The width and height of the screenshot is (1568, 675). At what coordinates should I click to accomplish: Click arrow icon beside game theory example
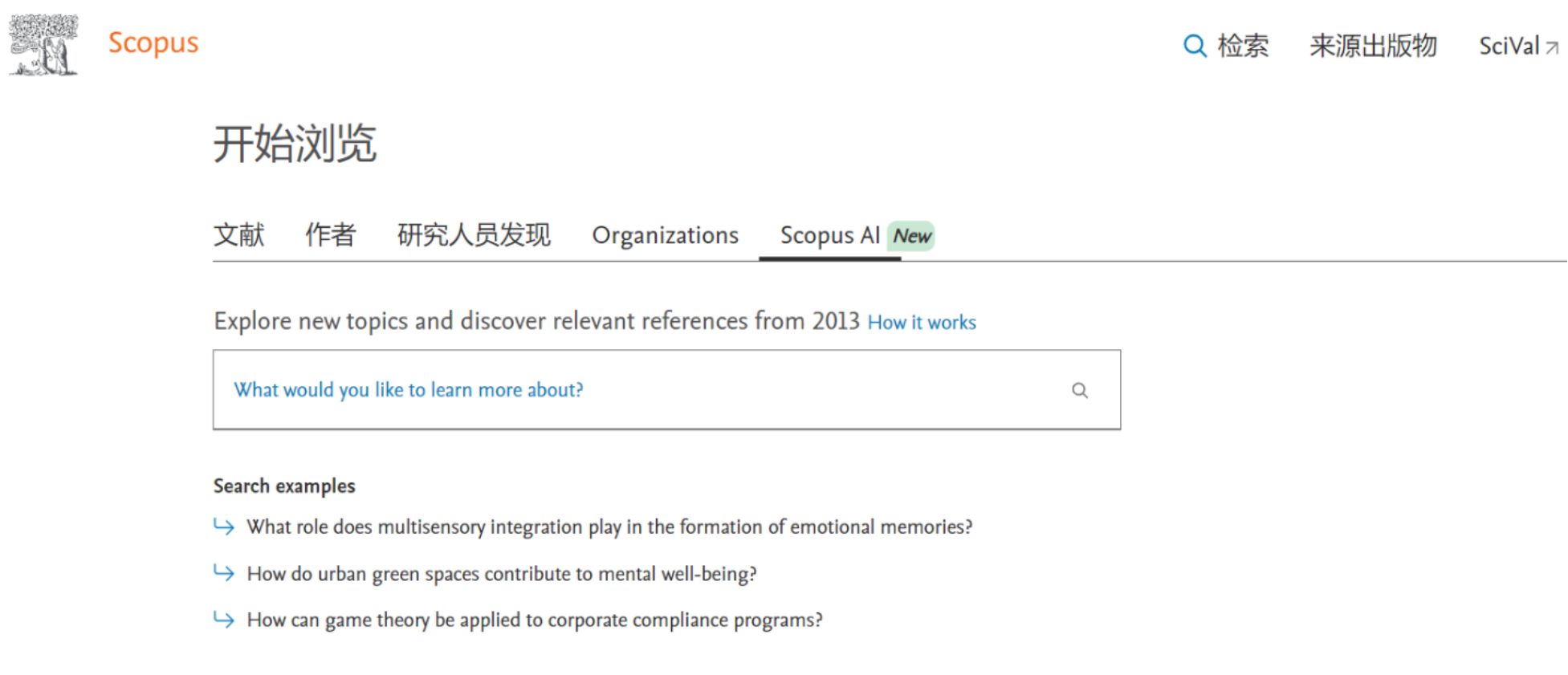tap(224, 619)
